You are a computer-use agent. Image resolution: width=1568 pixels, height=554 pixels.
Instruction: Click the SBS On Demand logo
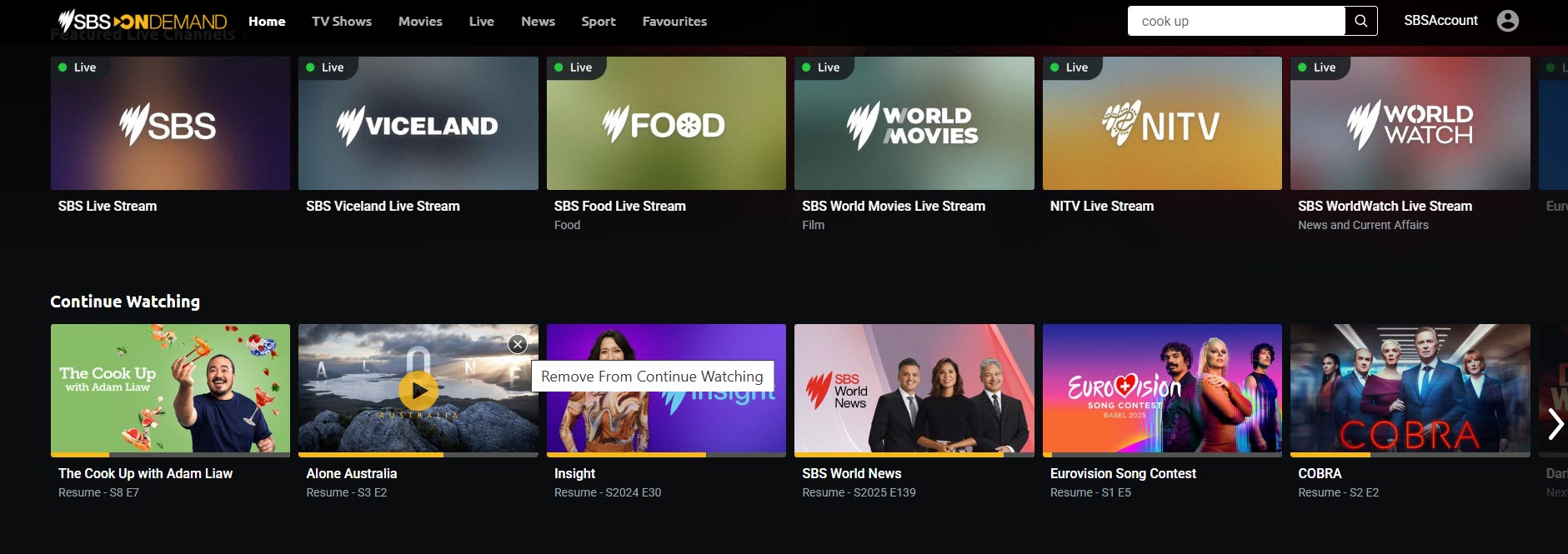click(x=143, y=21)
